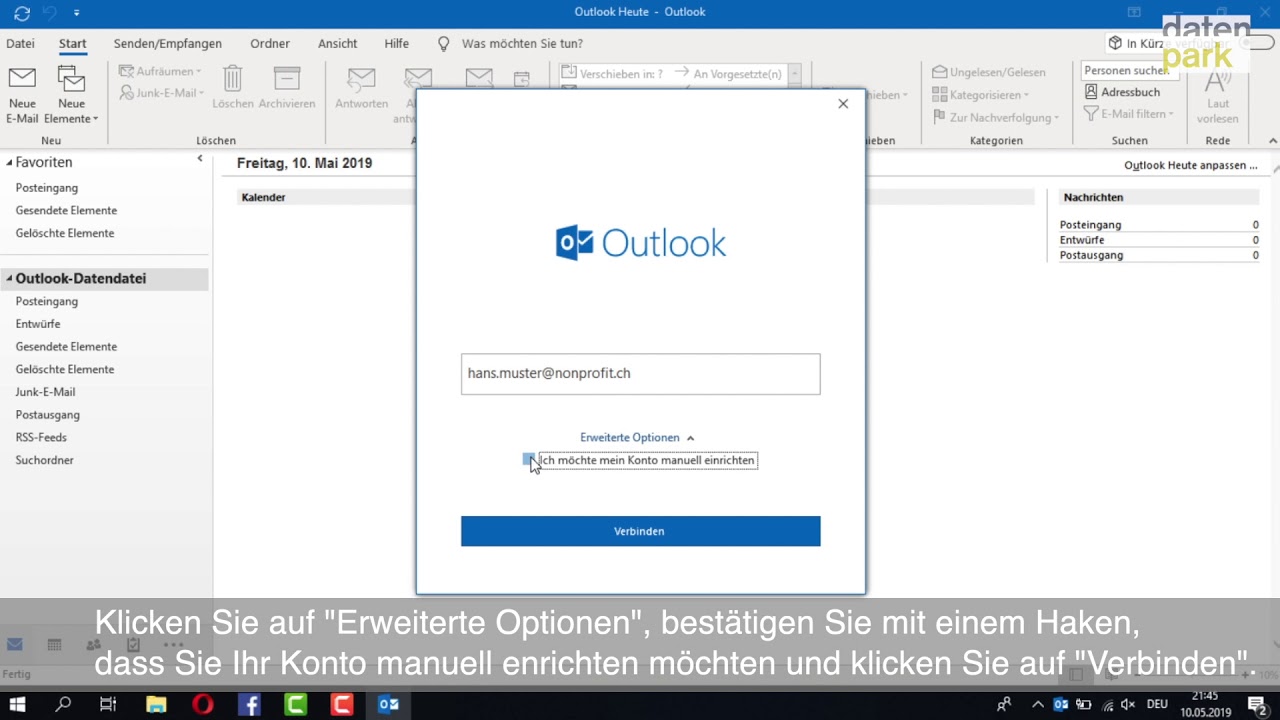
Task: Click the taskbar search magnifier icon
Action: (x=63, y=705)
